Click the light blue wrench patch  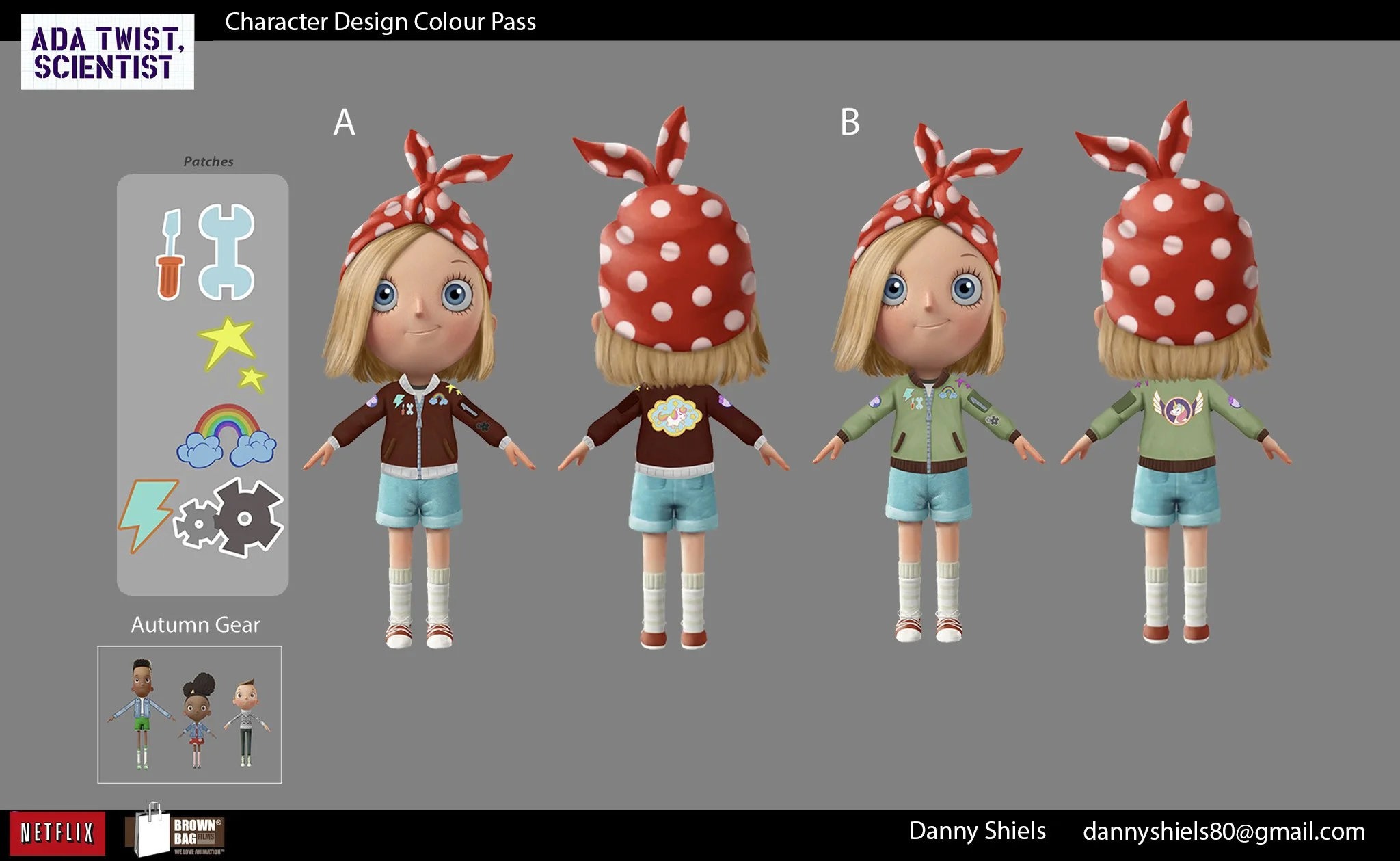[x=226, y=252]
